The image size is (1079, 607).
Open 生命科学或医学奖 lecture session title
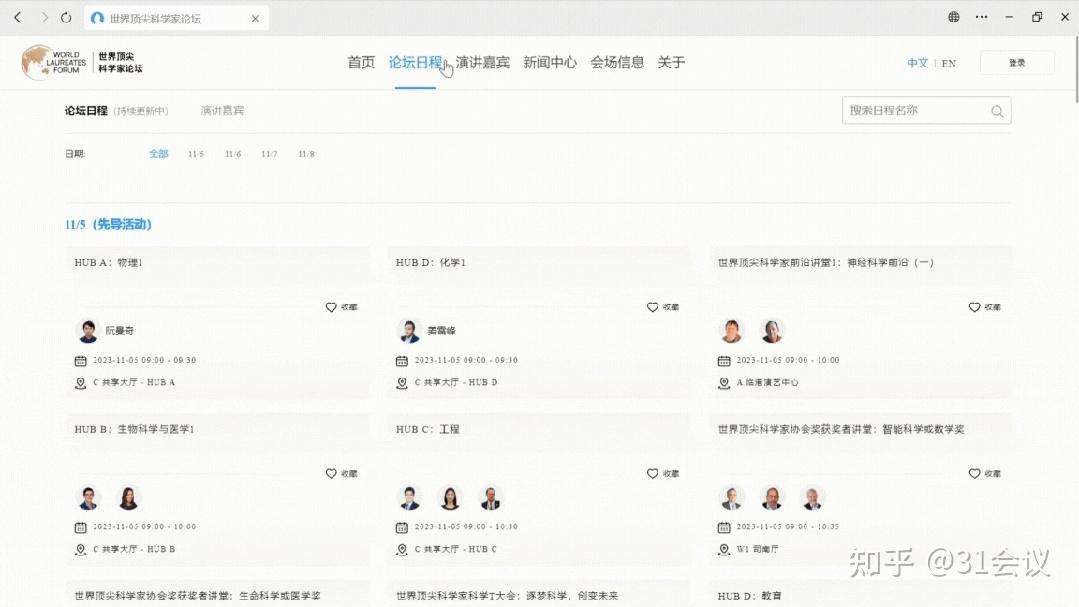[x=197, y=596]
